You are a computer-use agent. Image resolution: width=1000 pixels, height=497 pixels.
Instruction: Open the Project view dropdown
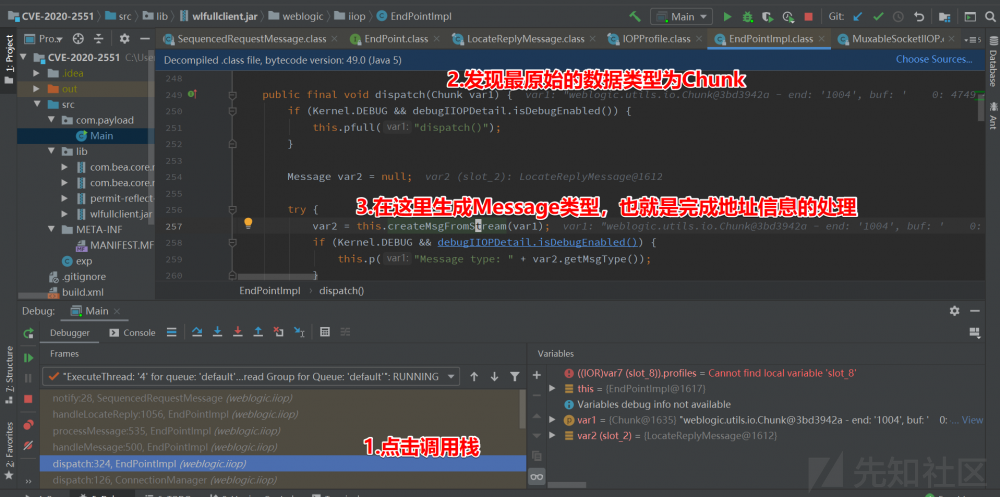[44, 39]
